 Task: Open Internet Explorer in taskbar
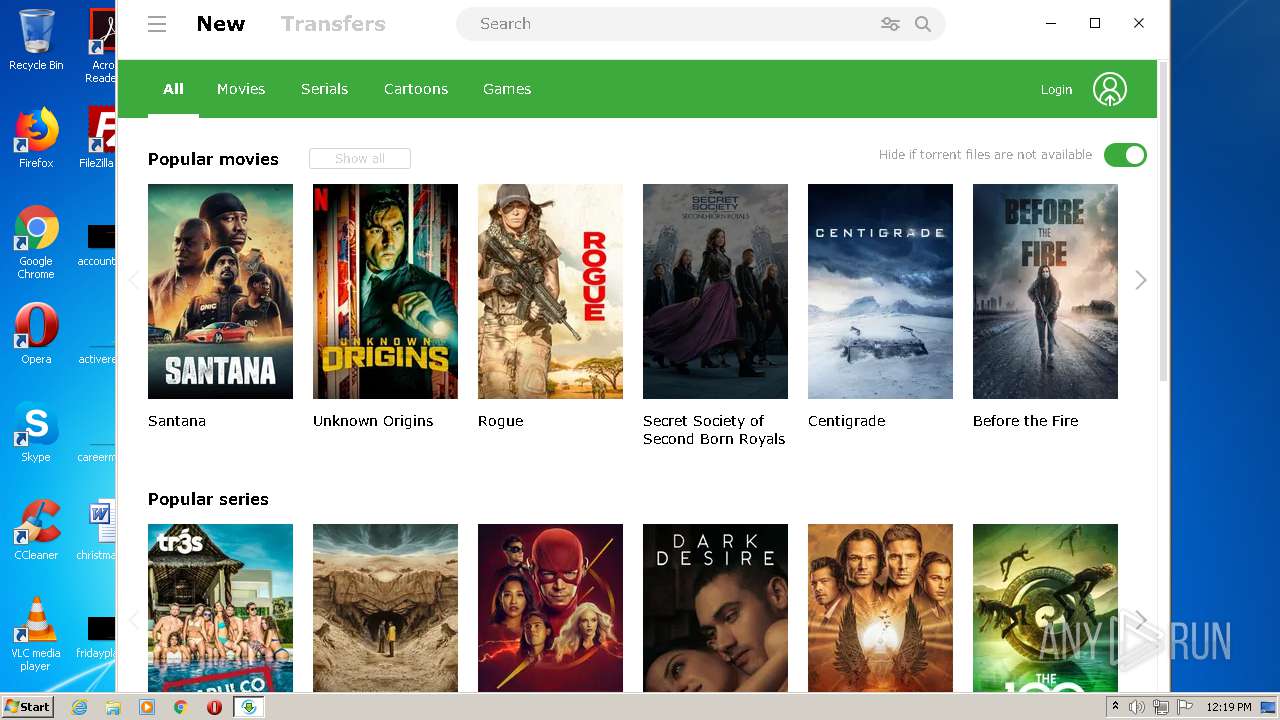coord(80,707)
